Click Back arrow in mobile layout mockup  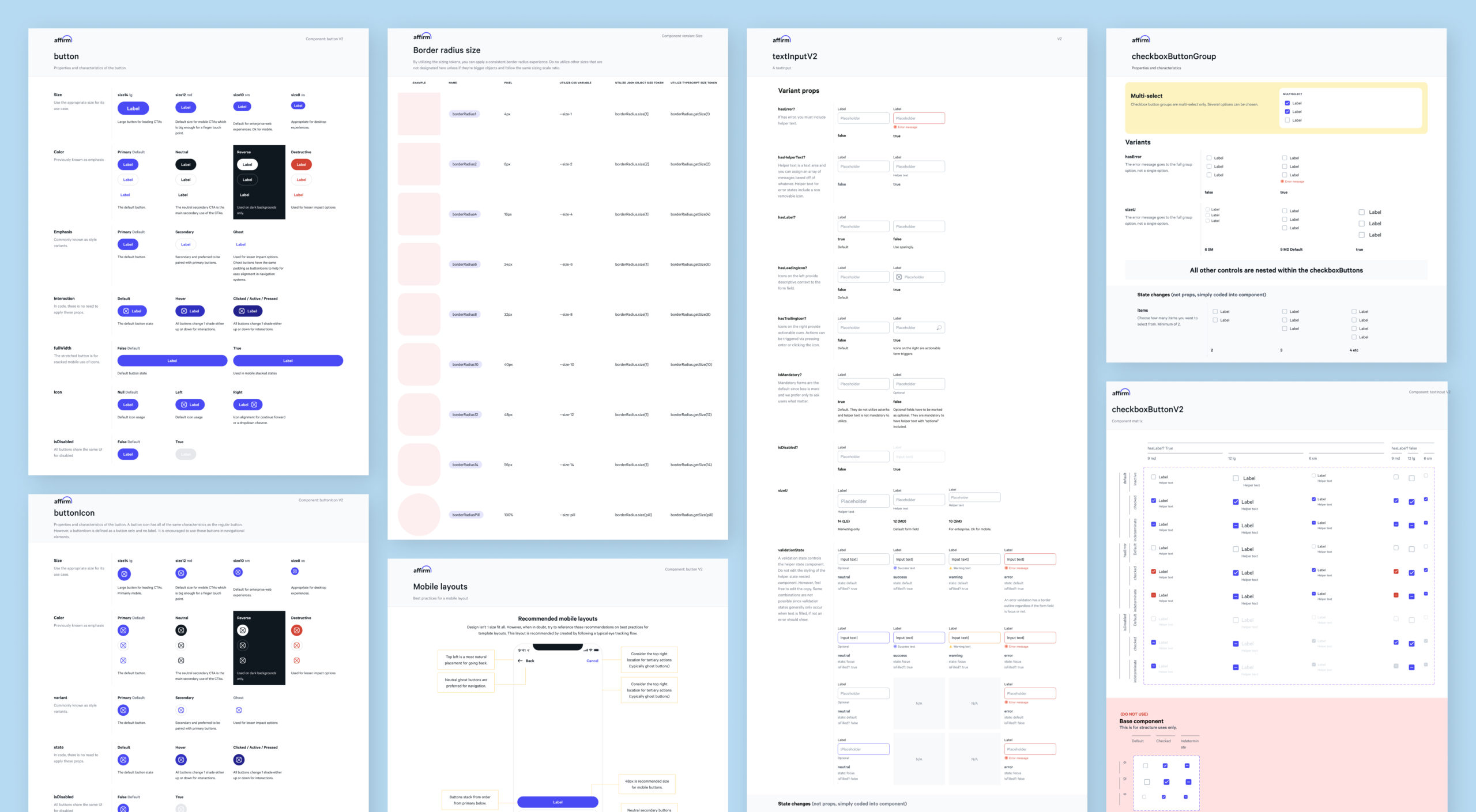[x=520, y=661]
